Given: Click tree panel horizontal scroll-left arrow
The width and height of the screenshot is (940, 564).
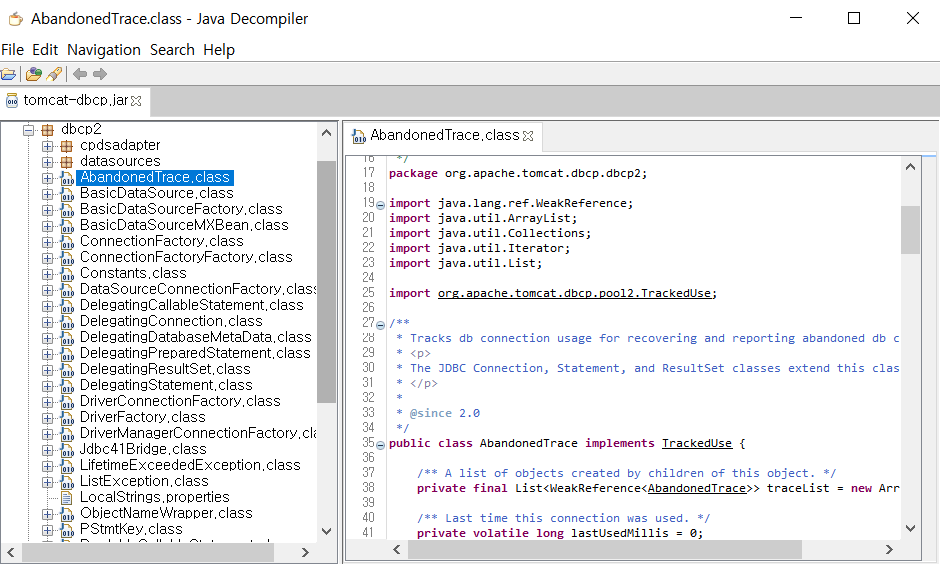Looking at the screenshot, I should (x=11, y=552).
